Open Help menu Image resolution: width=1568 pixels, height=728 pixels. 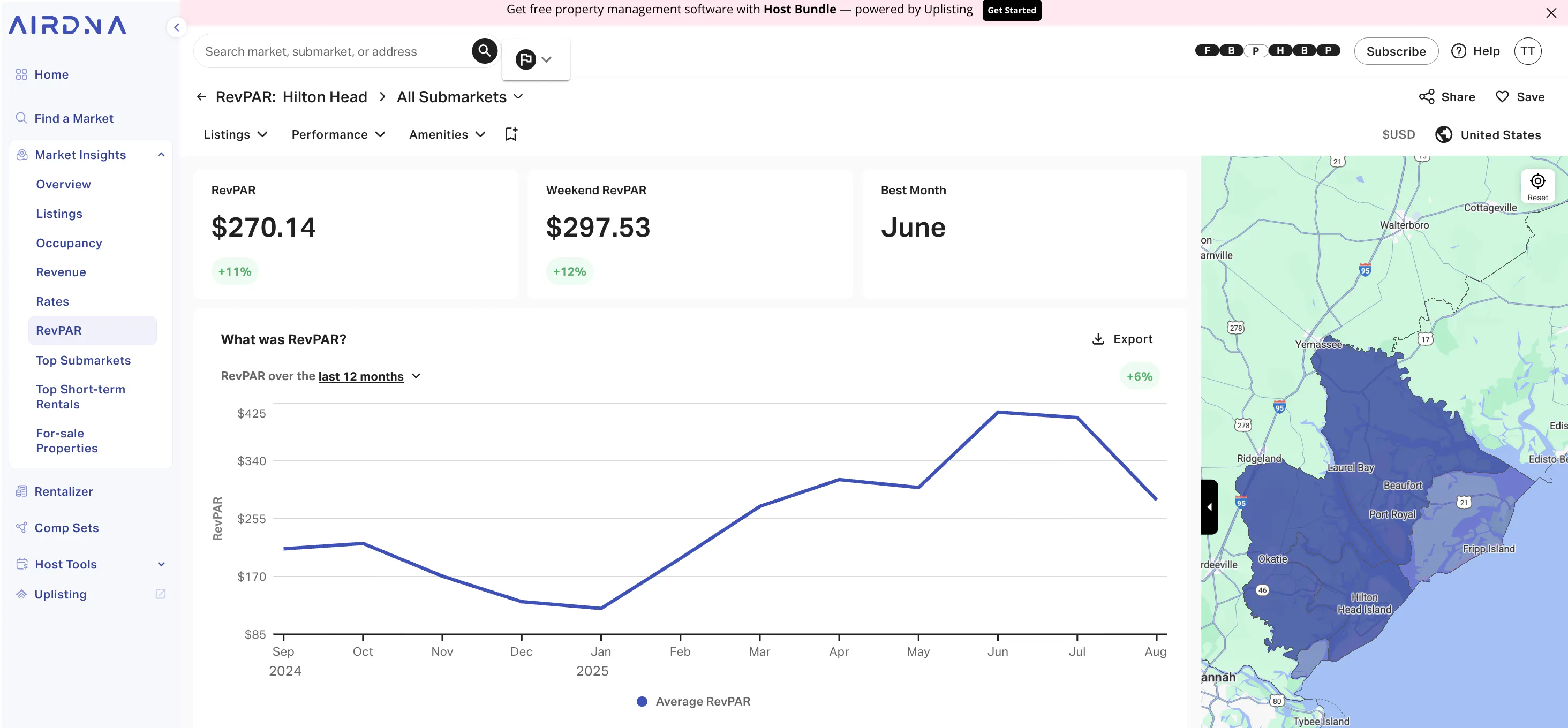click(x=1475, y=51)
